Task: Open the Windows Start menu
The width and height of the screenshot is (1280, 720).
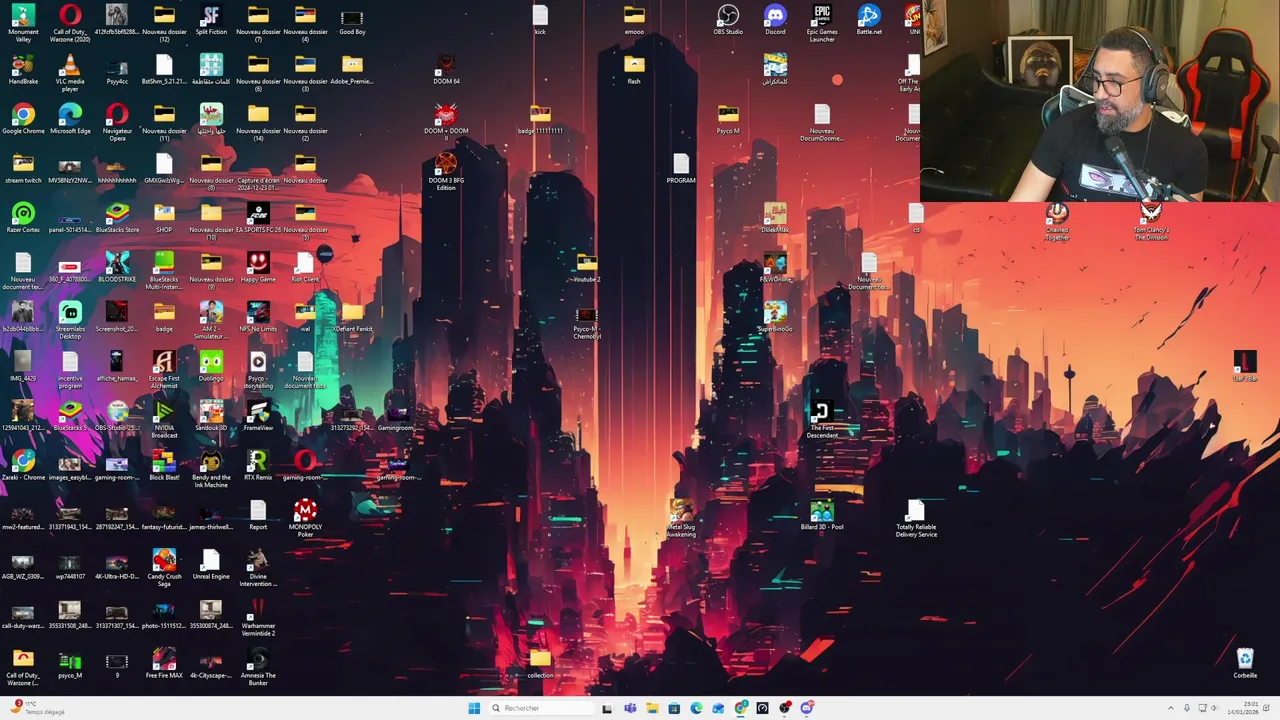Action: 474,708
